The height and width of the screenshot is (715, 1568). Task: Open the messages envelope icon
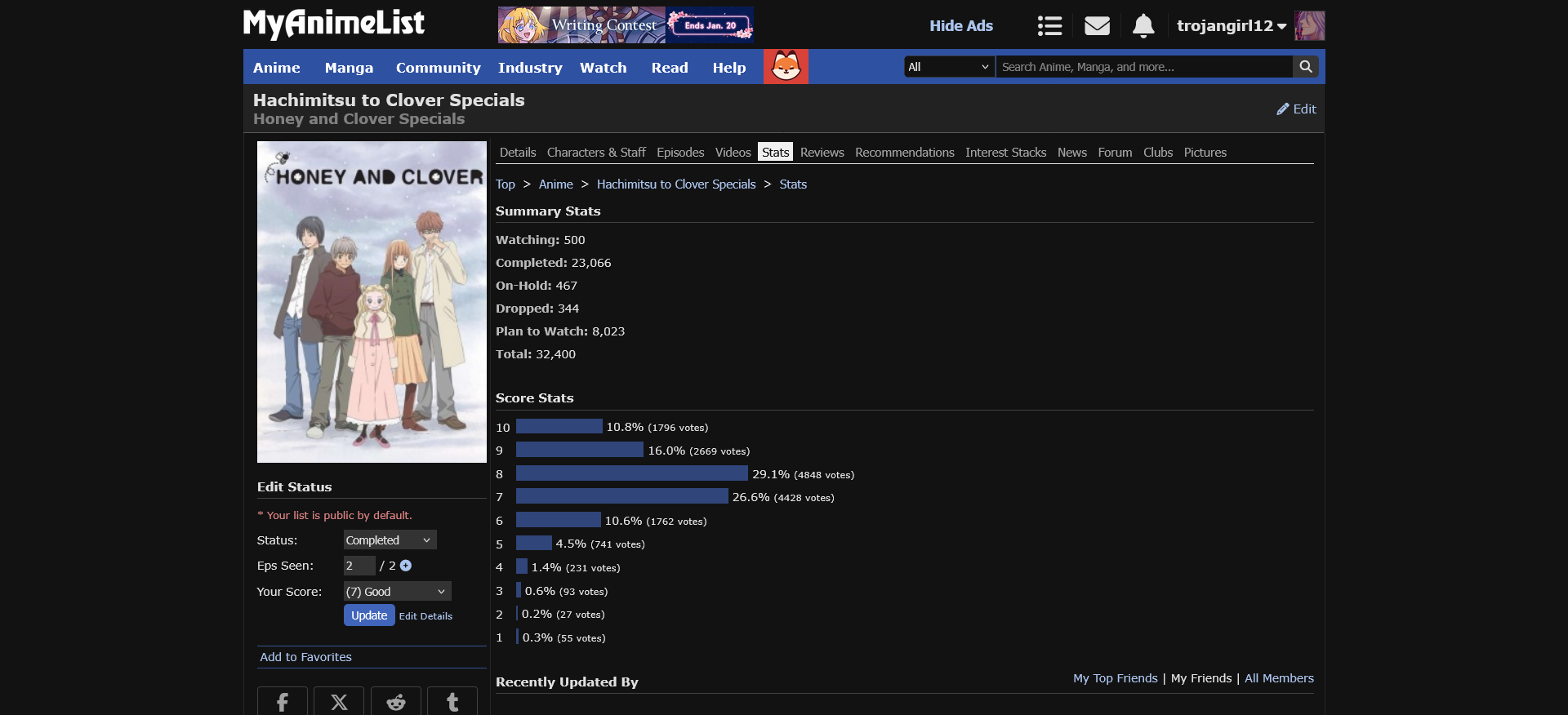pos(1097,26)
